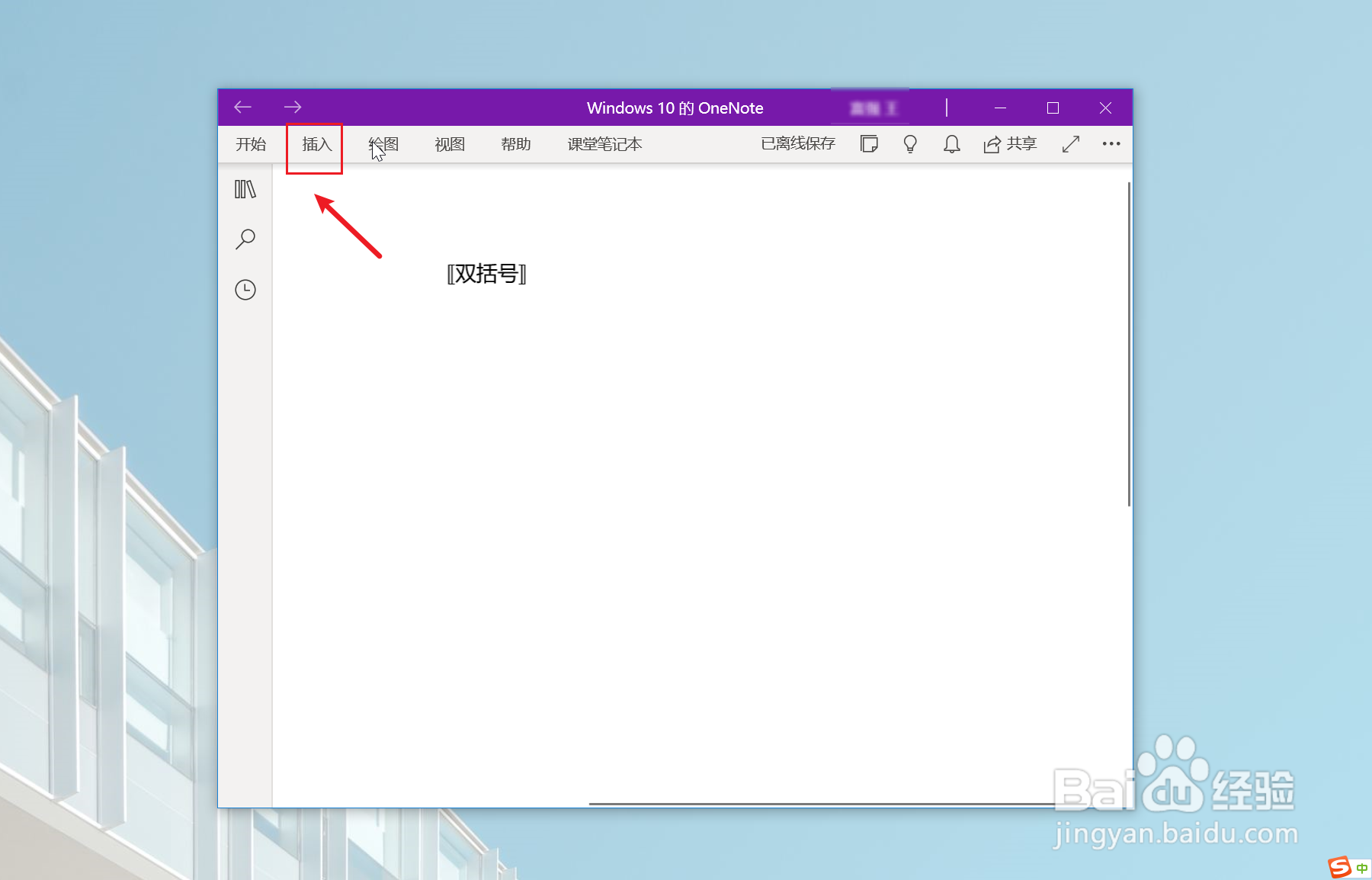Click the 〚双括号〛 note text

(x=486, y=273)
